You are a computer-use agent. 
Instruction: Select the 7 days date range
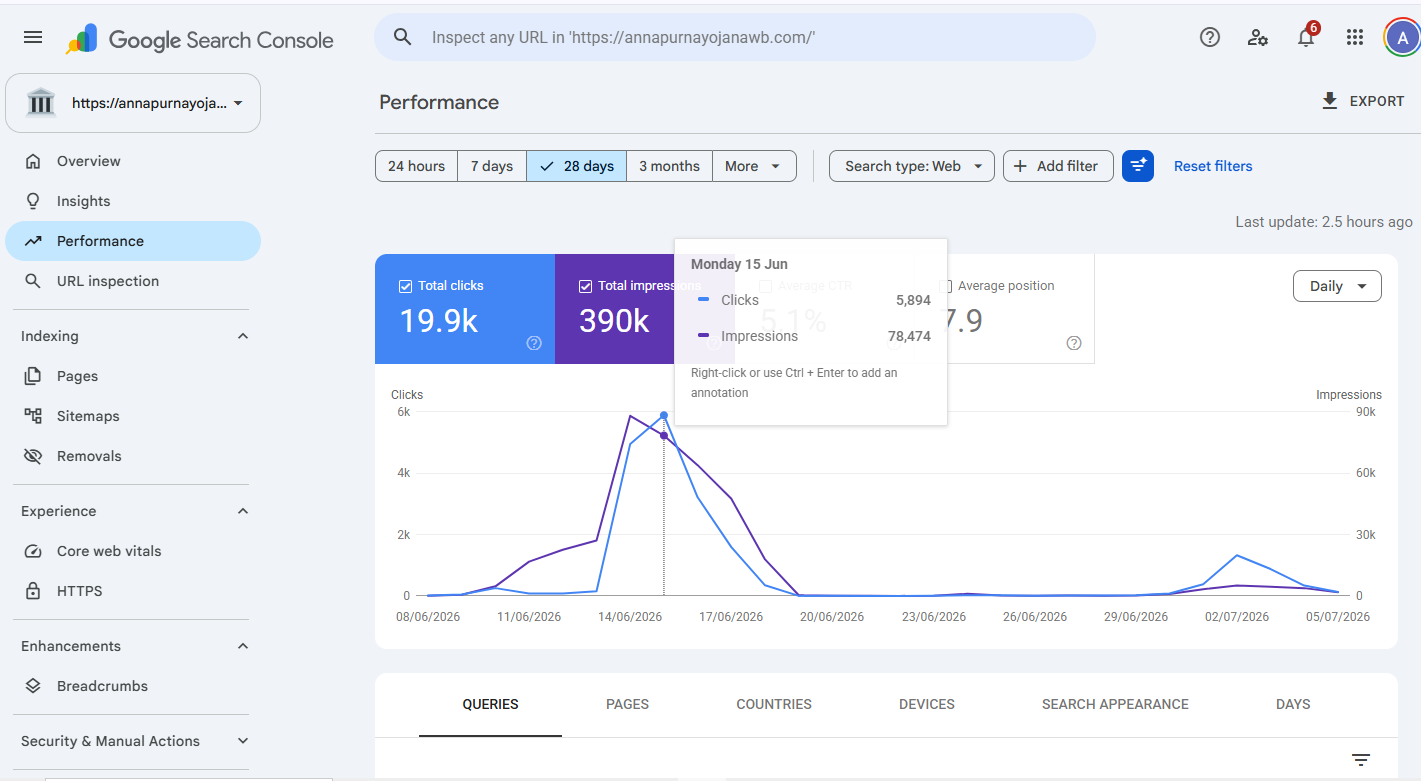pyautogui.click(x=492, y=166)
